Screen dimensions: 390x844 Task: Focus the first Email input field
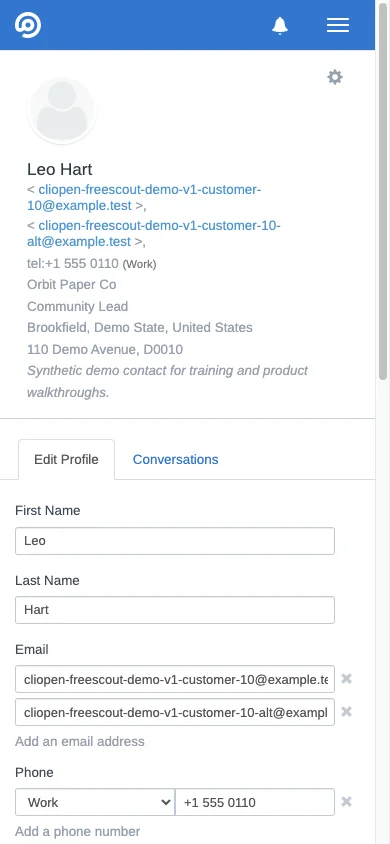point(175,679)
